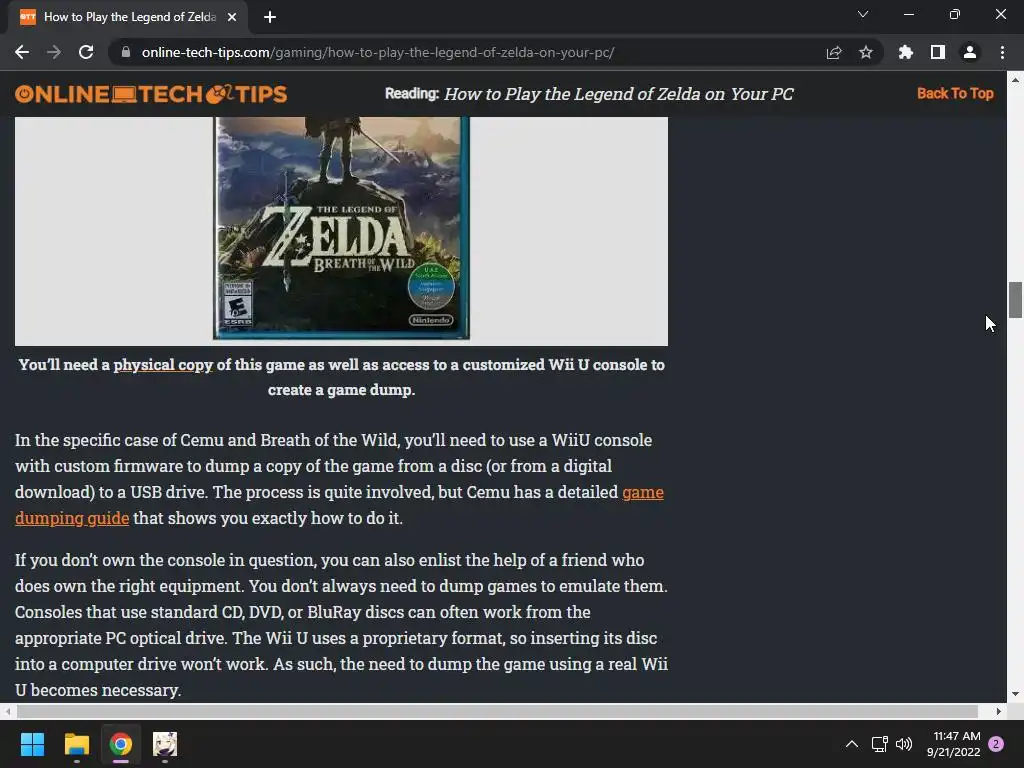
Task: Click the Chrome taskbar icon
Action: coord(121,744)
